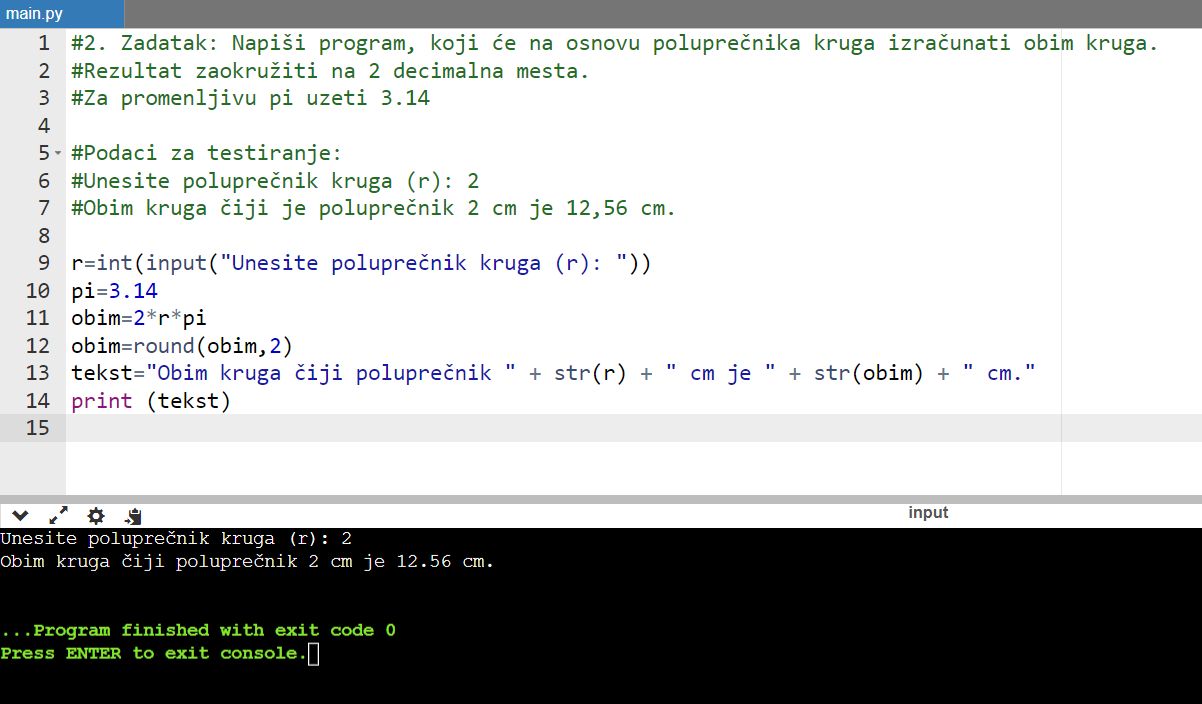
Task: Click the console output line 'Obim kruga čiji'
Action: pos(247,562)
